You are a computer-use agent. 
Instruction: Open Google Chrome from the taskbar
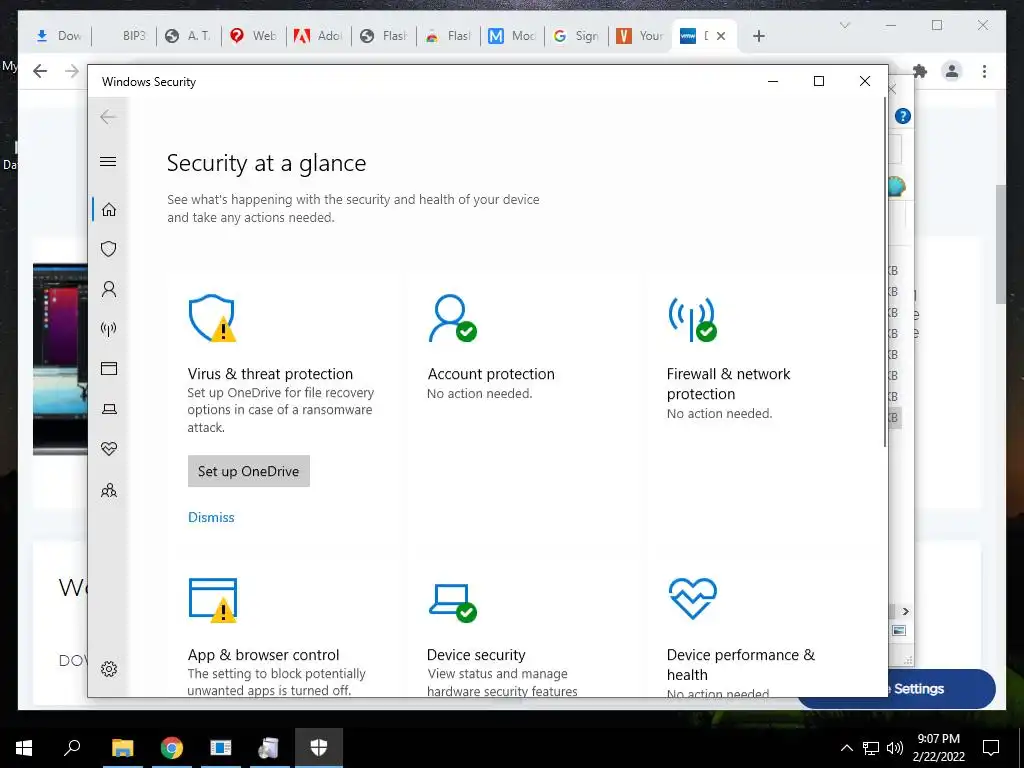click(x=172, y=748)
